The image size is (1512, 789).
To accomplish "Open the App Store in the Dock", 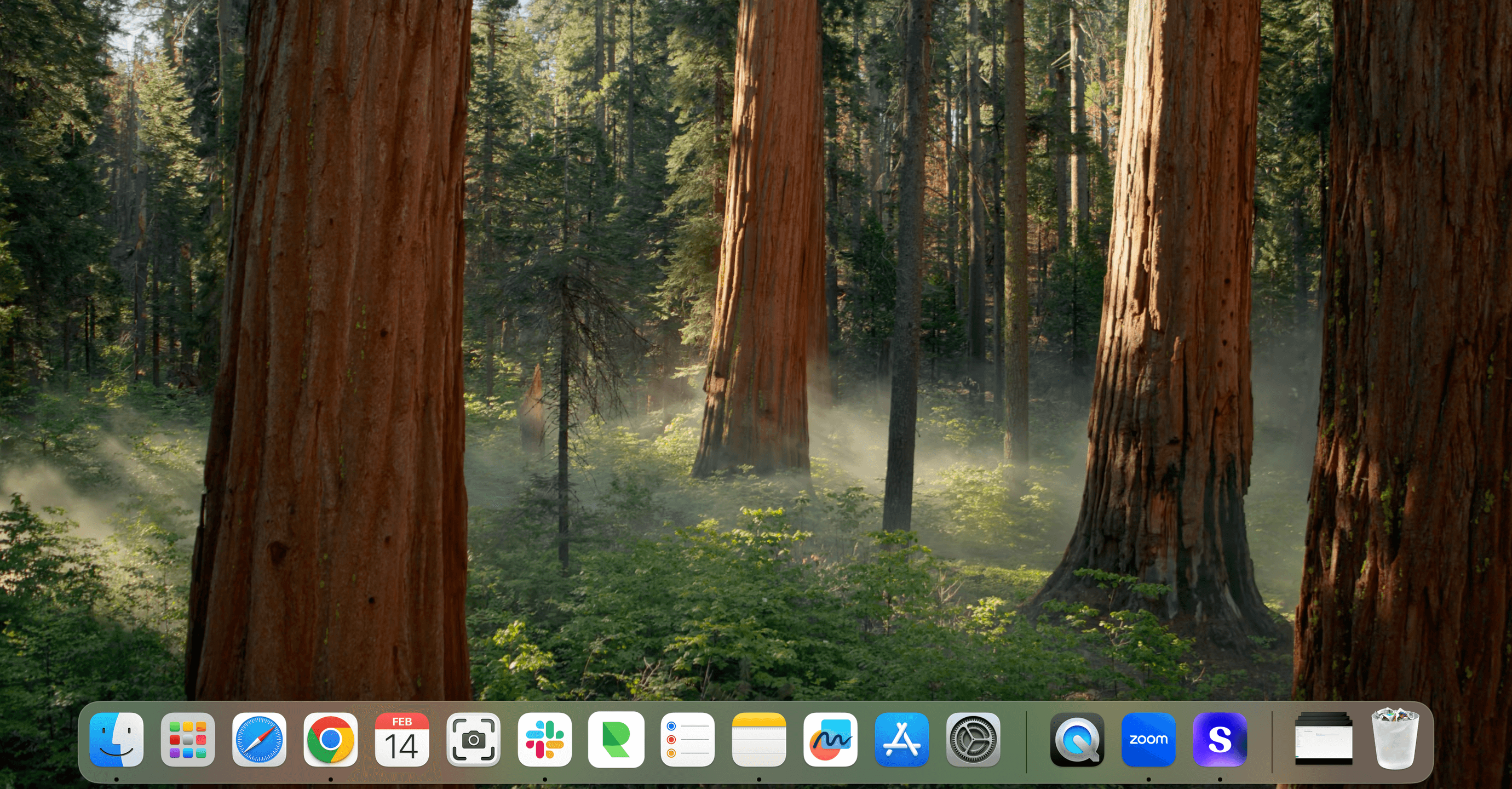I will click(x=901, y=740).
